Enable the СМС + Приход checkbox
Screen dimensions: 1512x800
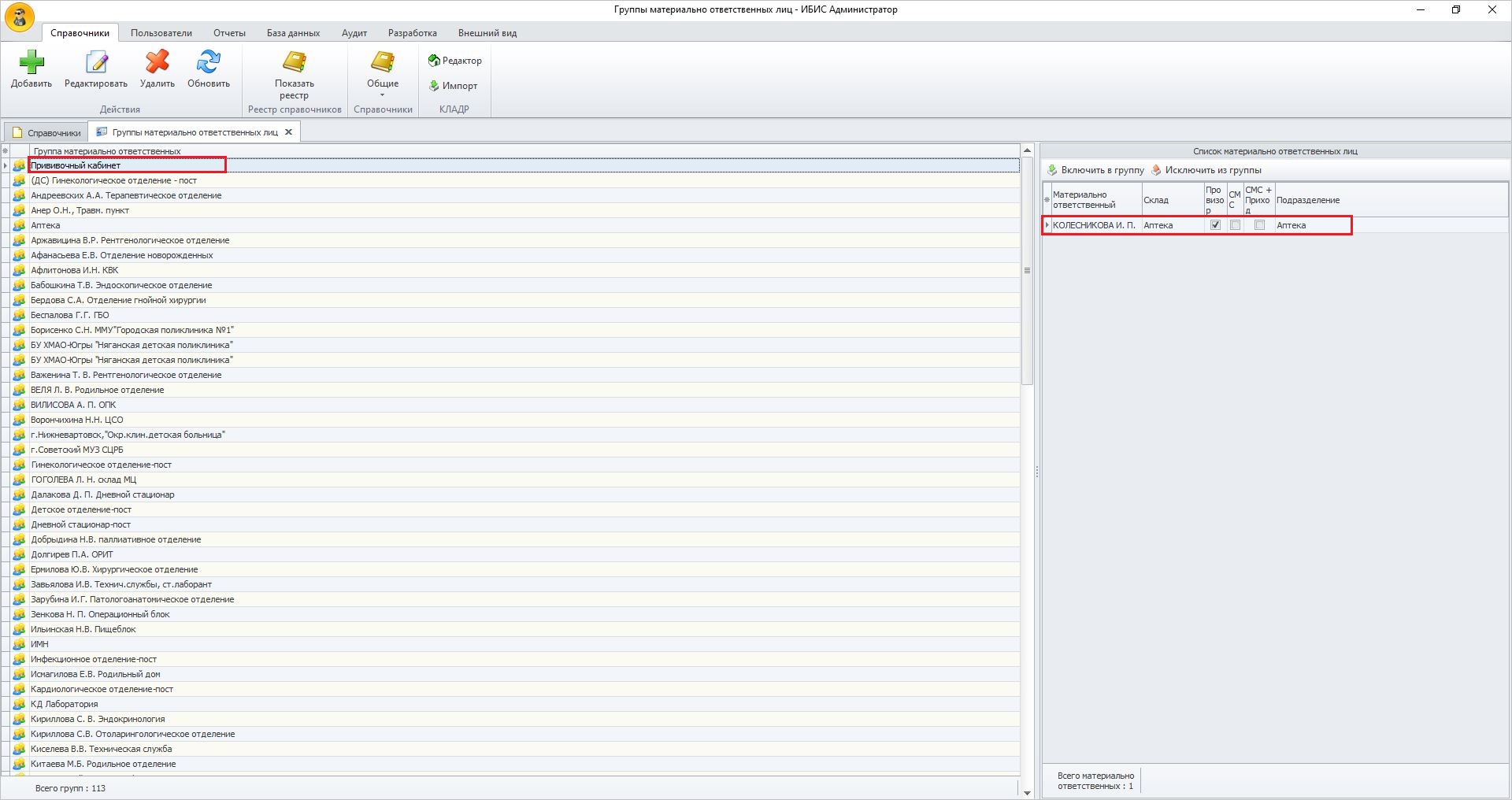(1259, 225)
